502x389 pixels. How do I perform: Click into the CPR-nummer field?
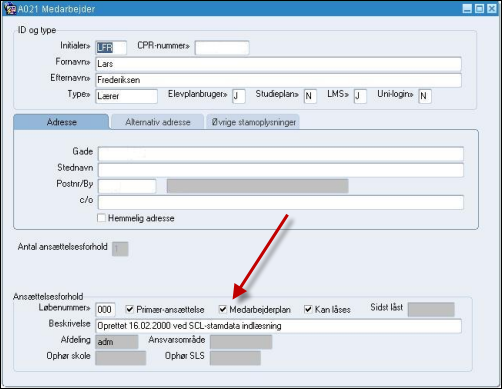pyautogui.click(x=222, y=48)
